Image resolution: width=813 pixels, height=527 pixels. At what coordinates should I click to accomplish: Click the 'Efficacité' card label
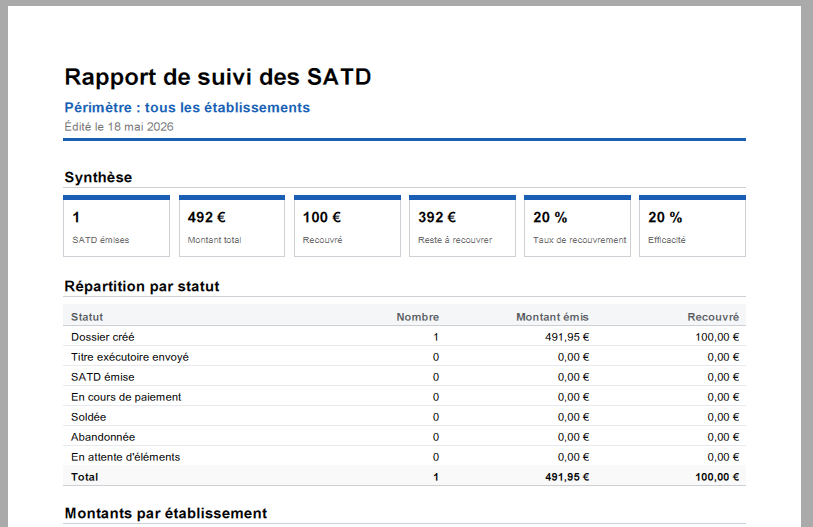pos(667,240)
